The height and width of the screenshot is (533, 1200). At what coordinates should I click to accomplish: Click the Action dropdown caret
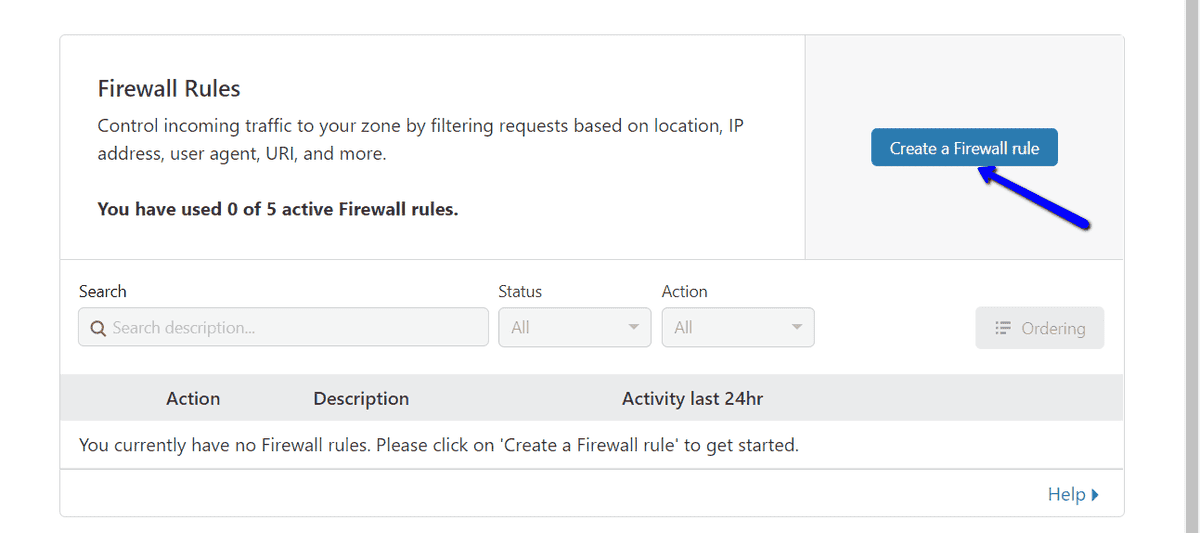797,327
